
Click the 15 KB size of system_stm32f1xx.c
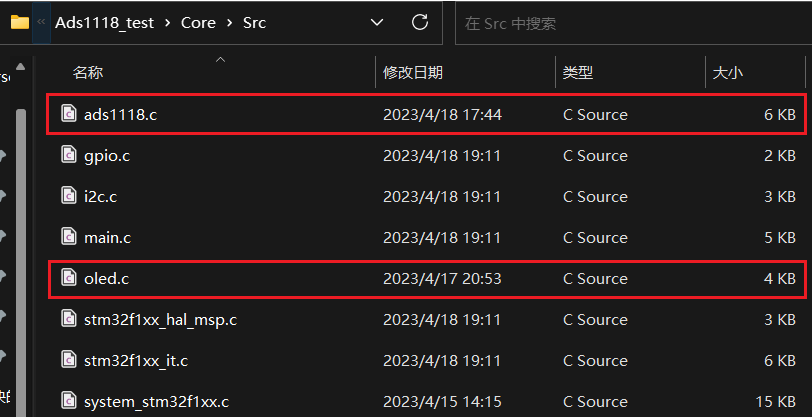coord(775,401)
